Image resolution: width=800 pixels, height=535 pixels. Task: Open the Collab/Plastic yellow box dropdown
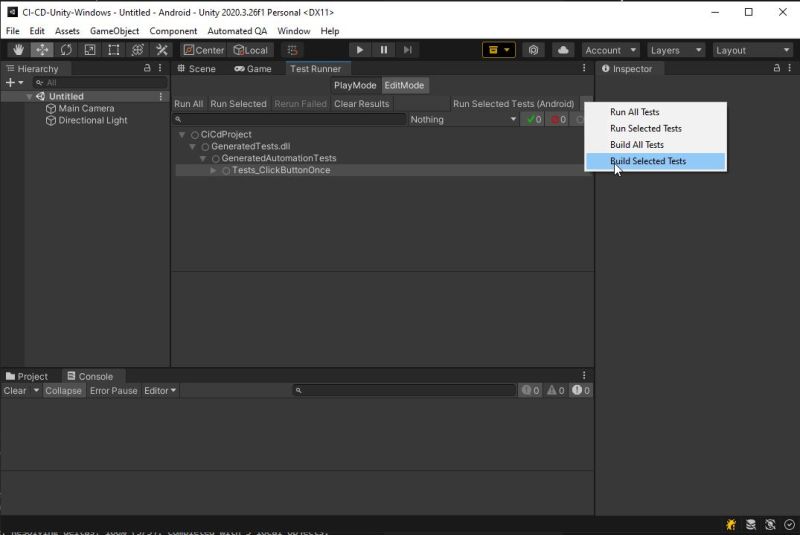pos(498,50)
